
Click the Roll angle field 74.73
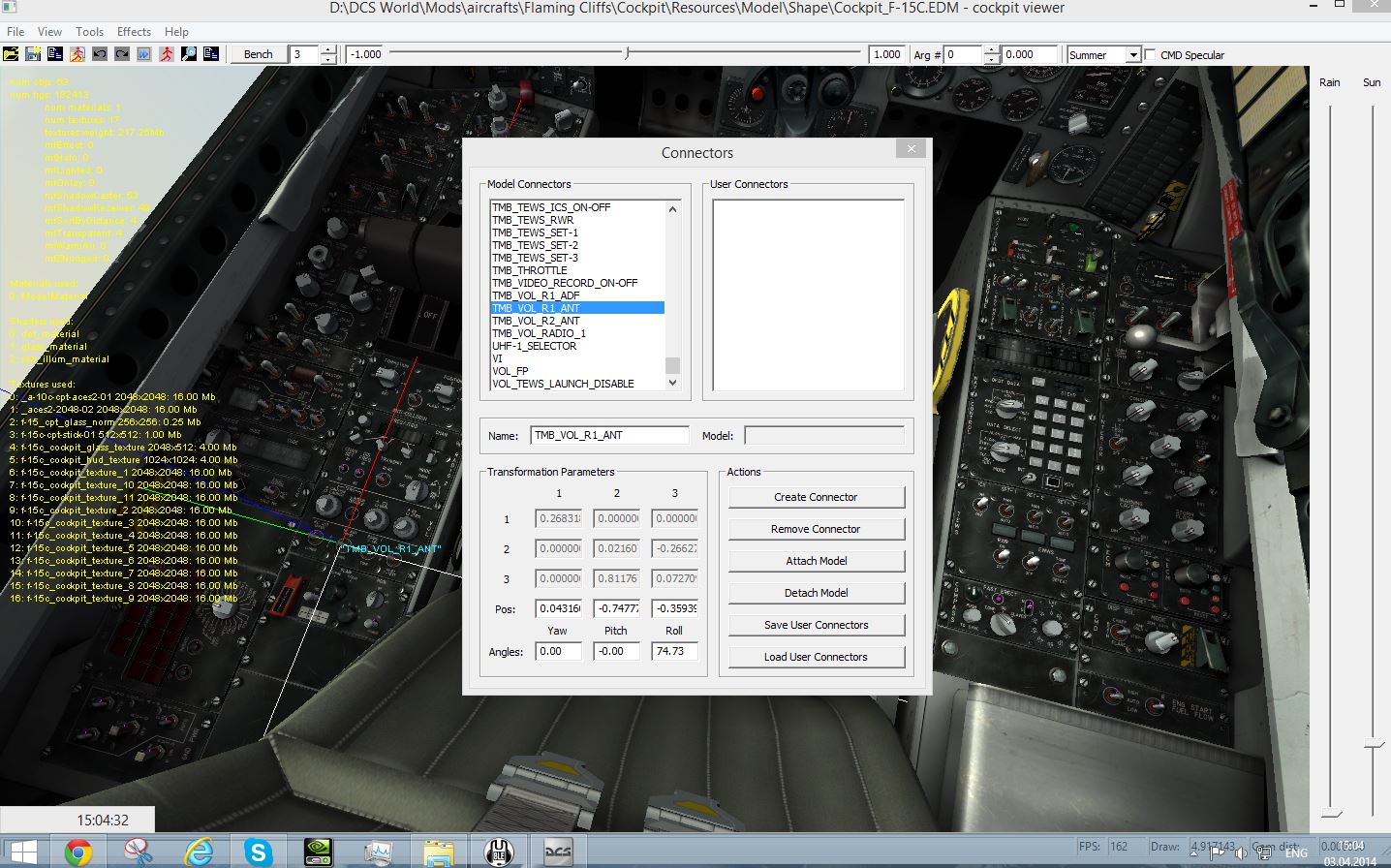[x=674, y=651]
